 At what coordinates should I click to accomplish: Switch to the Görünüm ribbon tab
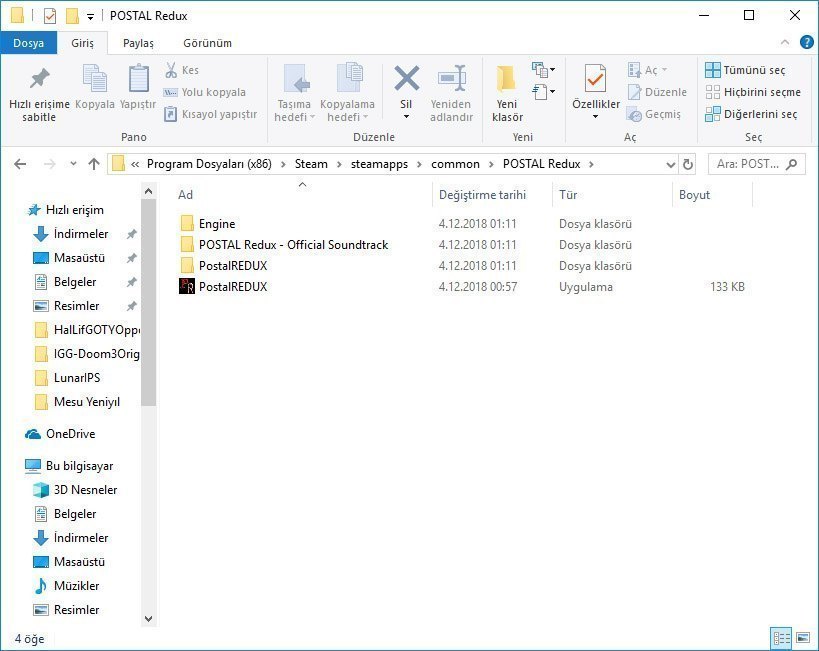[207, 43]
